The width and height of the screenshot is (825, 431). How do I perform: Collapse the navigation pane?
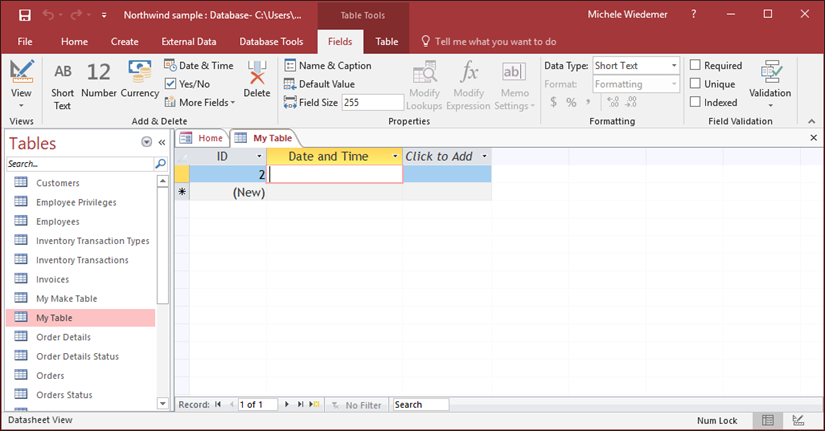tap(162, 142)
